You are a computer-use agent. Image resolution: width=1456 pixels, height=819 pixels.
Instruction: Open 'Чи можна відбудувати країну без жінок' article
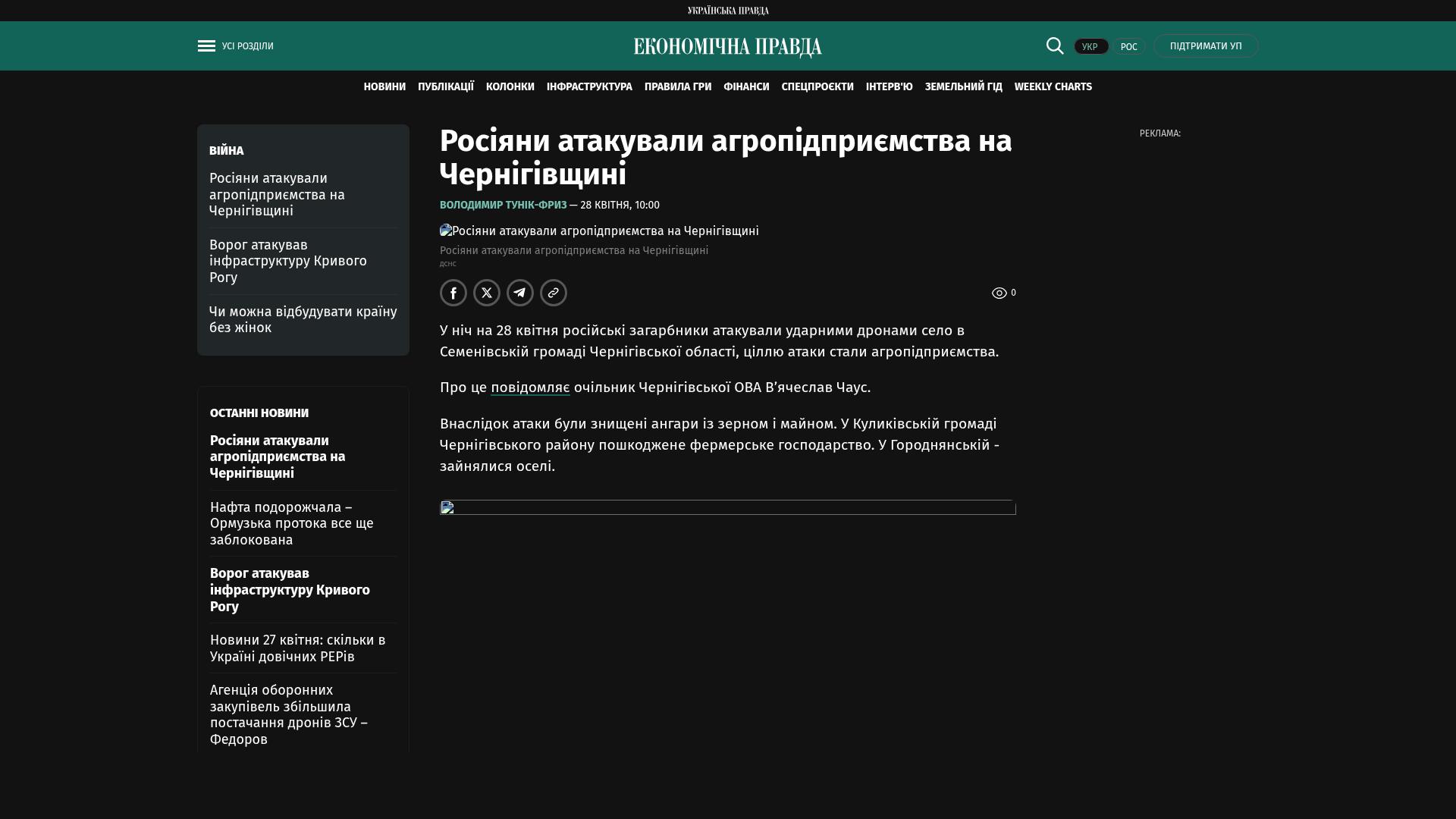click(x=303, y=319)
